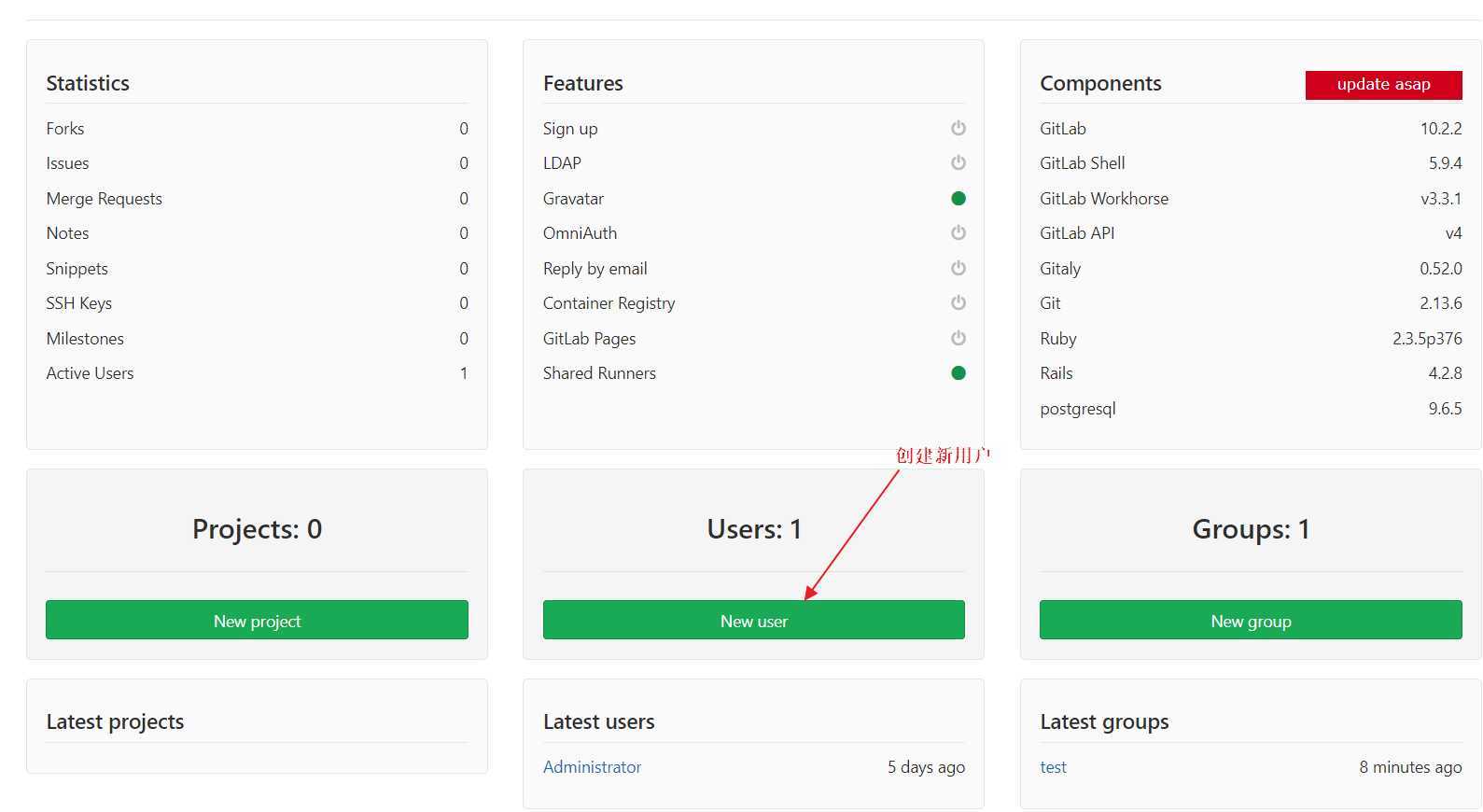Click postgresql version 9.6.5
Viewport: 1483px width, 812px height.
coord(1445,408)
